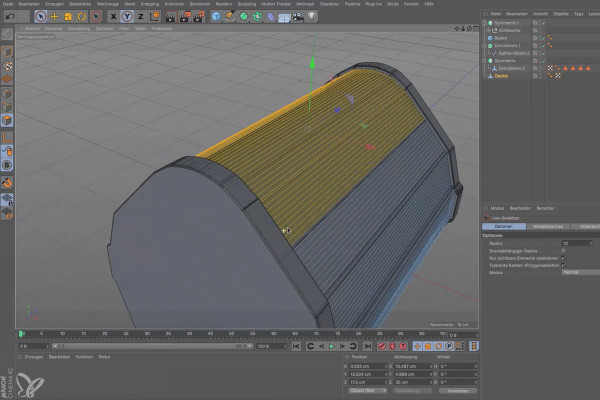Toggle the X axis lock
The height and width of the screenshot is (400, 600).
[x=113, y=16]
